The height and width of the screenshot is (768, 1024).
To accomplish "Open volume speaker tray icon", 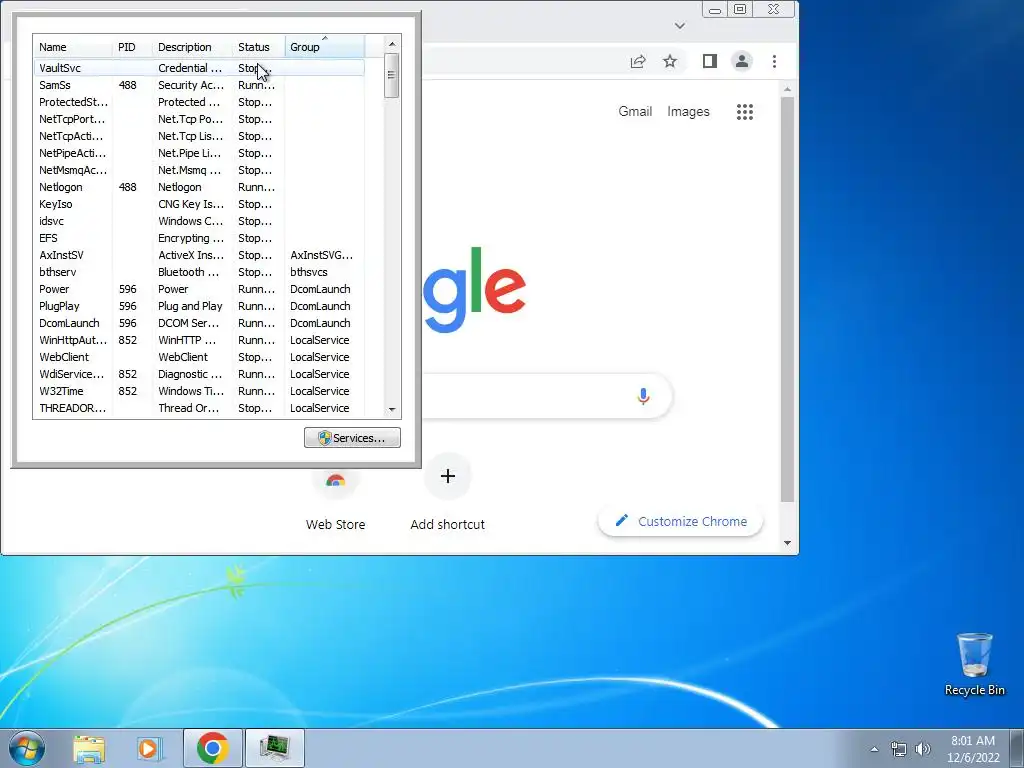I will (923, 749).
